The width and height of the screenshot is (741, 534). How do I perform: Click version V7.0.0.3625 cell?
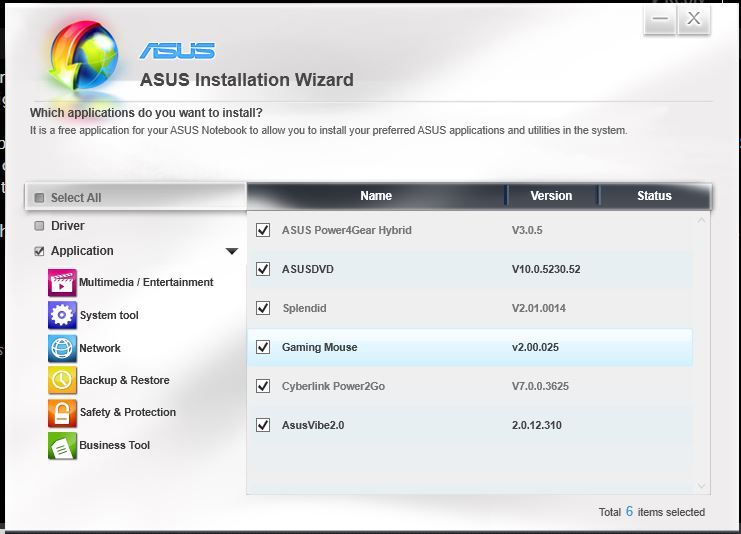coord(540,386)
